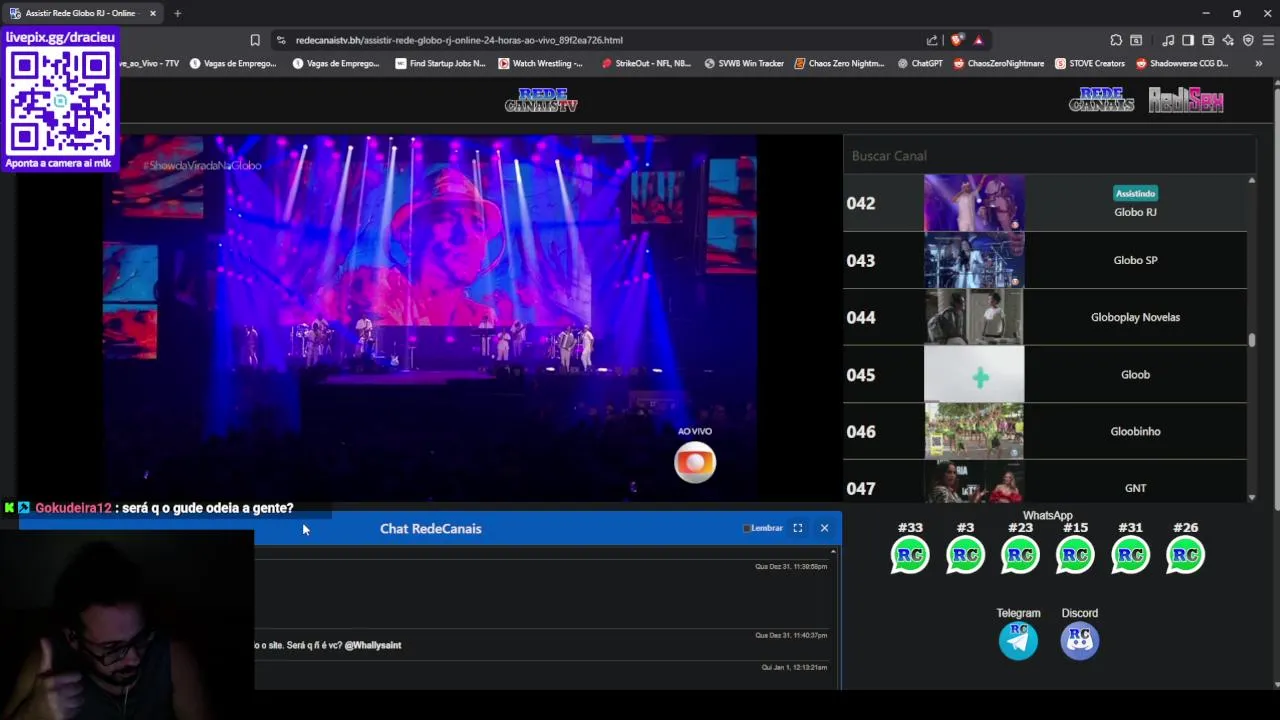The height and width of the screenshot is (720, 1280).
Task: Open a new browser tab
Action: (x=177, y=13)
